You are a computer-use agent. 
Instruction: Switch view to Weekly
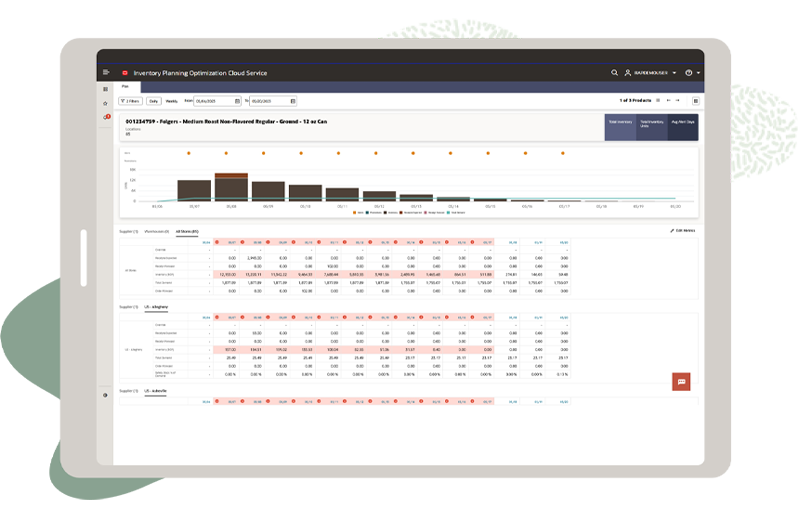[x=172, y=101]
